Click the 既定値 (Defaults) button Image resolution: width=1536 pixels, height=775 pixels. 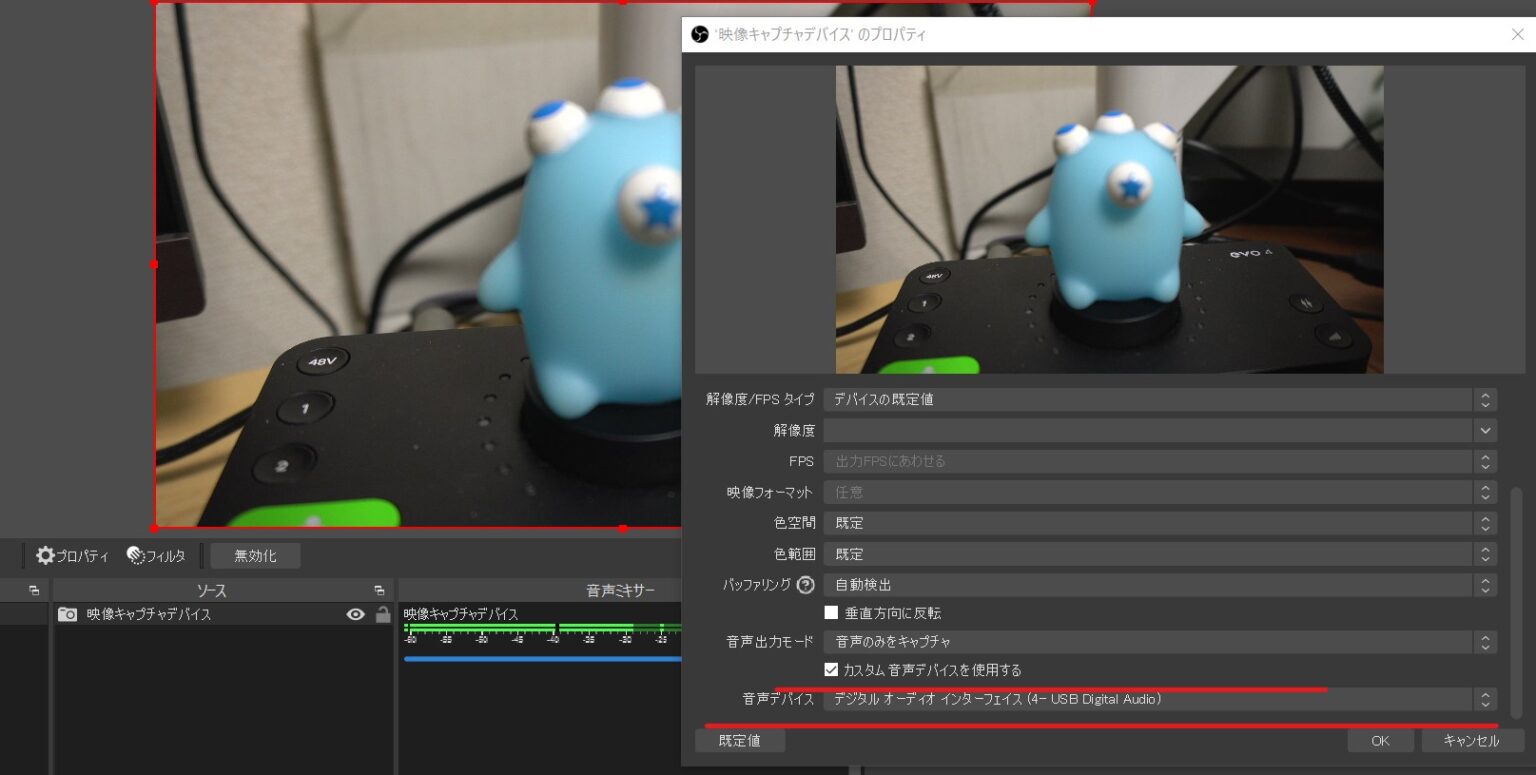[740, 740]
